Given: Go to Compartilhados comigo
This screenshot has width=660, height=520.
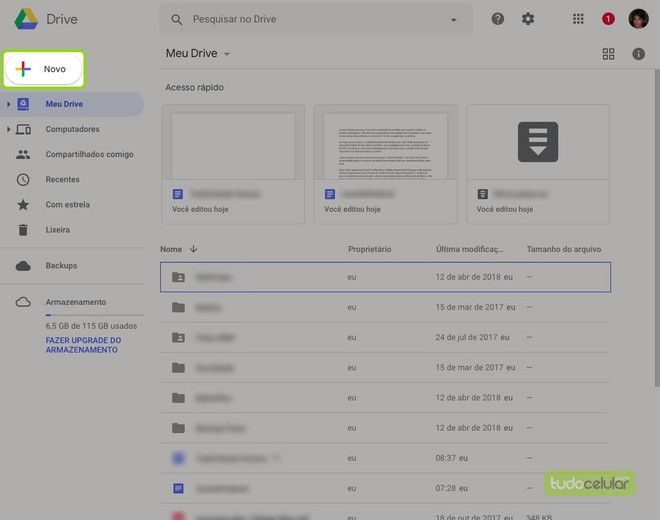Looking at the screenshot, I should [x=88, y=154].
